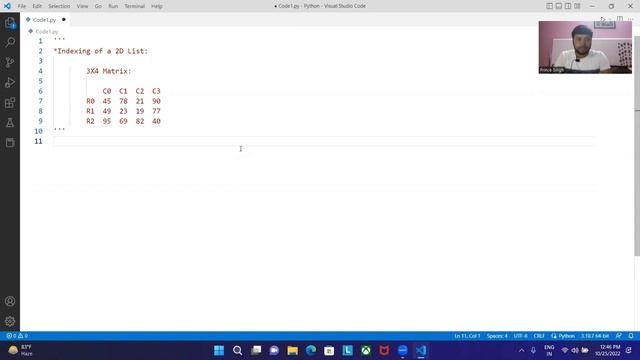The width and height of the screenshot is (640, 360).
Task: Click the '3X4 Matrix:' text line
Action: tap(109, 71)
